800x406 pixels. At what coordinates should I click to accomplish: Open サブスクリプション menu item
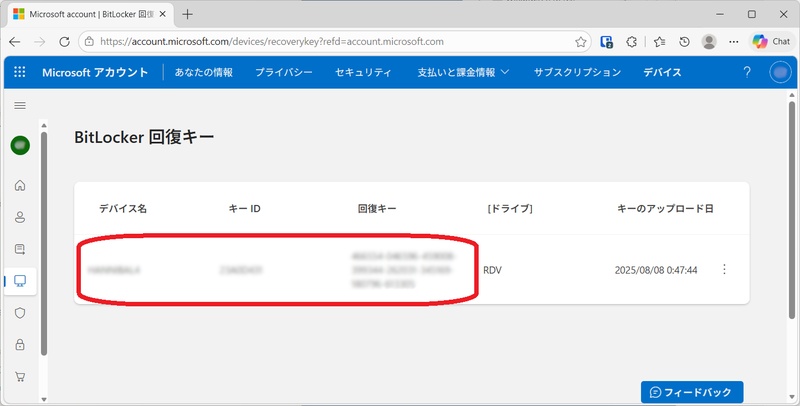click(x=577, y=72)
